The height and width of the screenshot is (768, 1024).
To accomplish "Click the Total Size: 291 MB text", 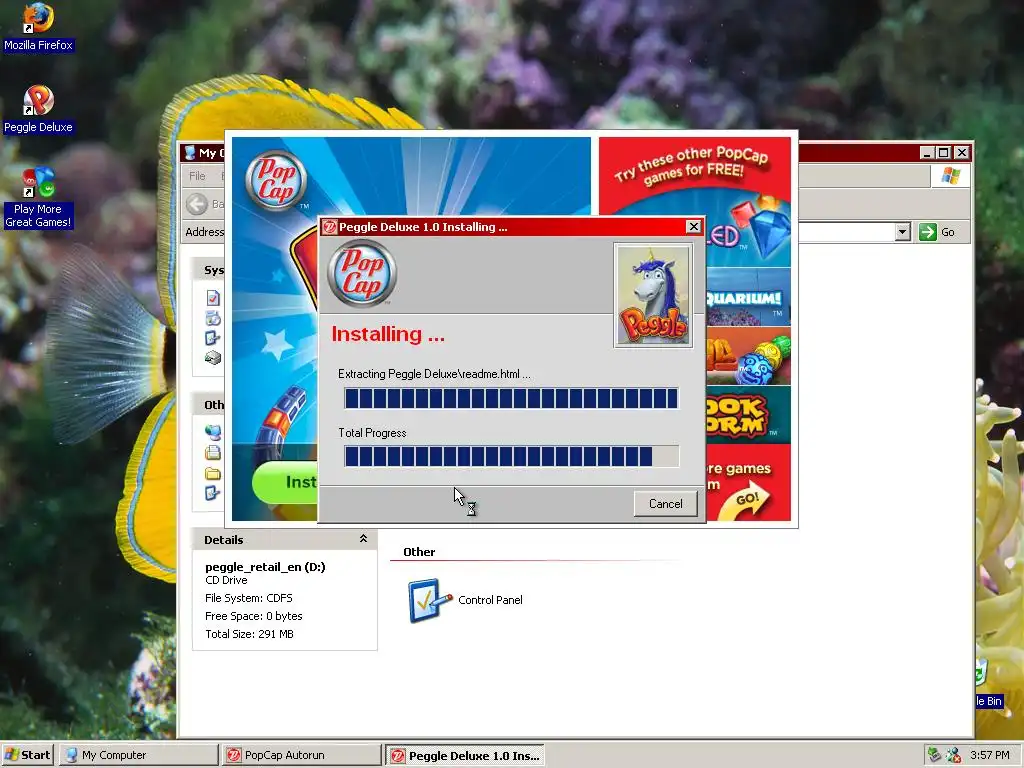I will coord(249,634).
